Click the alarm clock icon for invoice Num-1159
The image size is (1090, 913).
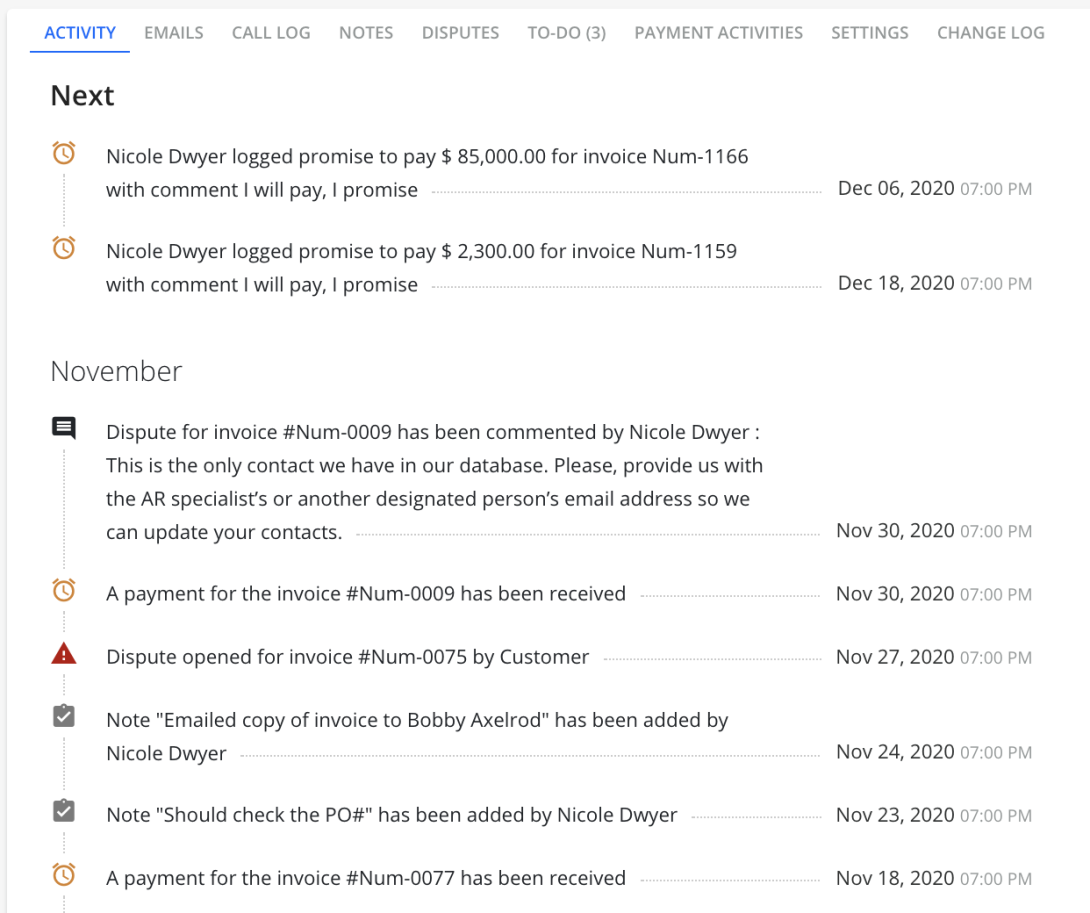(x=64, y=248)
